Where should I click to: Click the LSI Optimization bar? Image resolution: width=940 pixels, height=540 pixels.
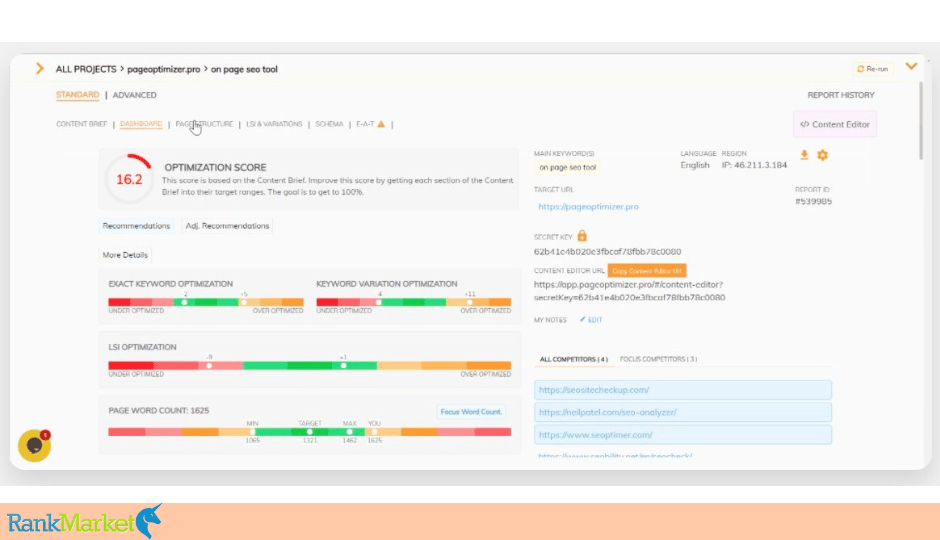tap(309, 365)
